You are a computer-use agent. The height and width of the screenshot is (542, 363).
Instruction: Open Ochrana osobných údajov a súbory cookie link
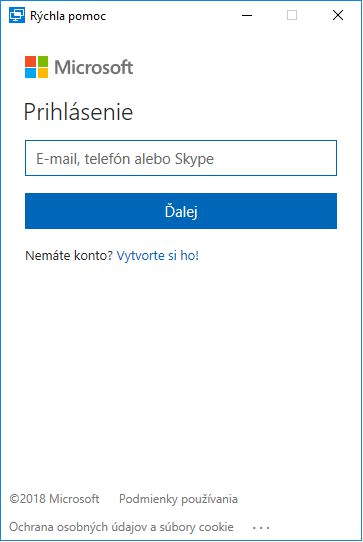[121, 527]
